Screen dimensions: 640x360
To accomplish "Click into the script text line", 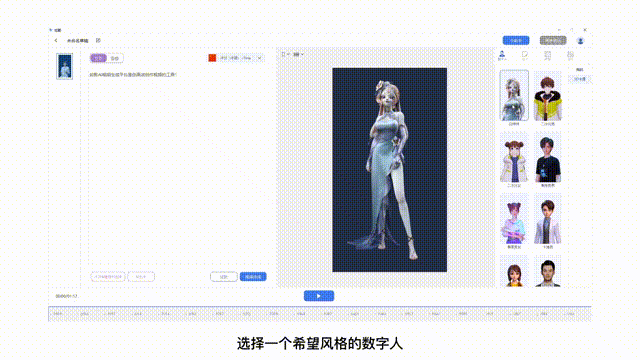I will click(133, 75).
